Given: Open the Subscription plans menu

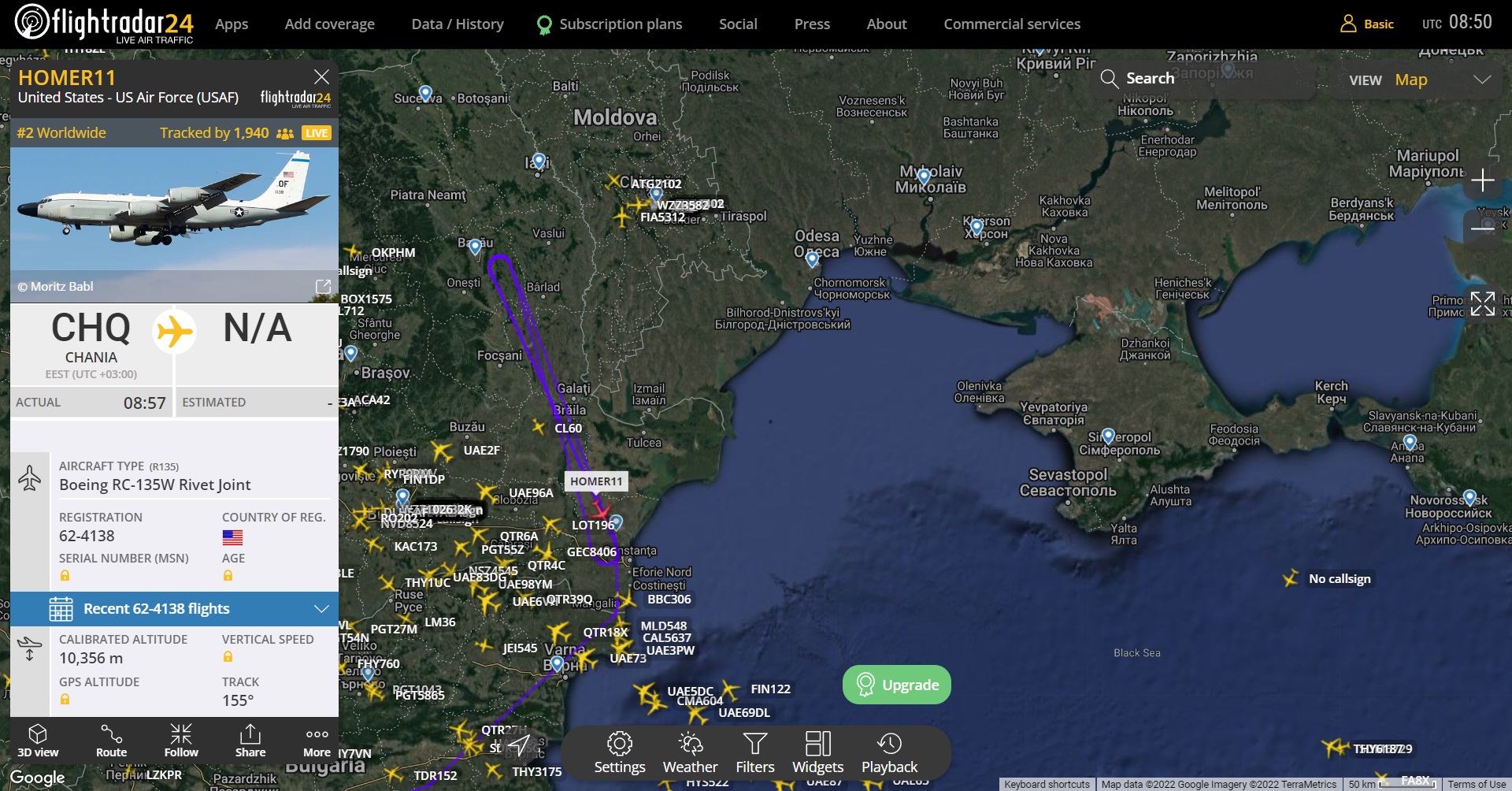Looking at the screenshot, I should coord(610,24).
